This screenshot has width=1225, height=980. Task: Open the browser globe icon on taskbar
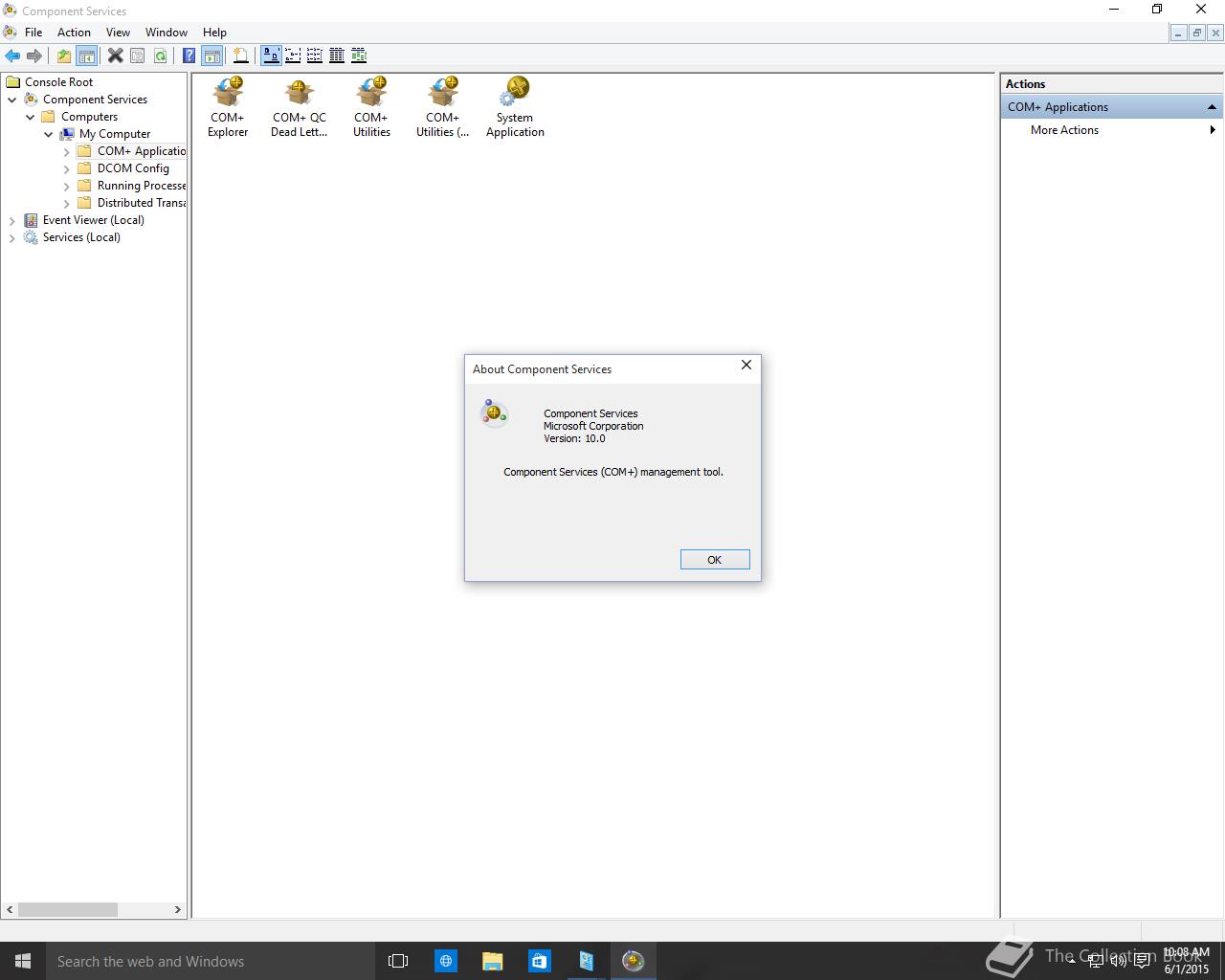[x=446, y=961]
